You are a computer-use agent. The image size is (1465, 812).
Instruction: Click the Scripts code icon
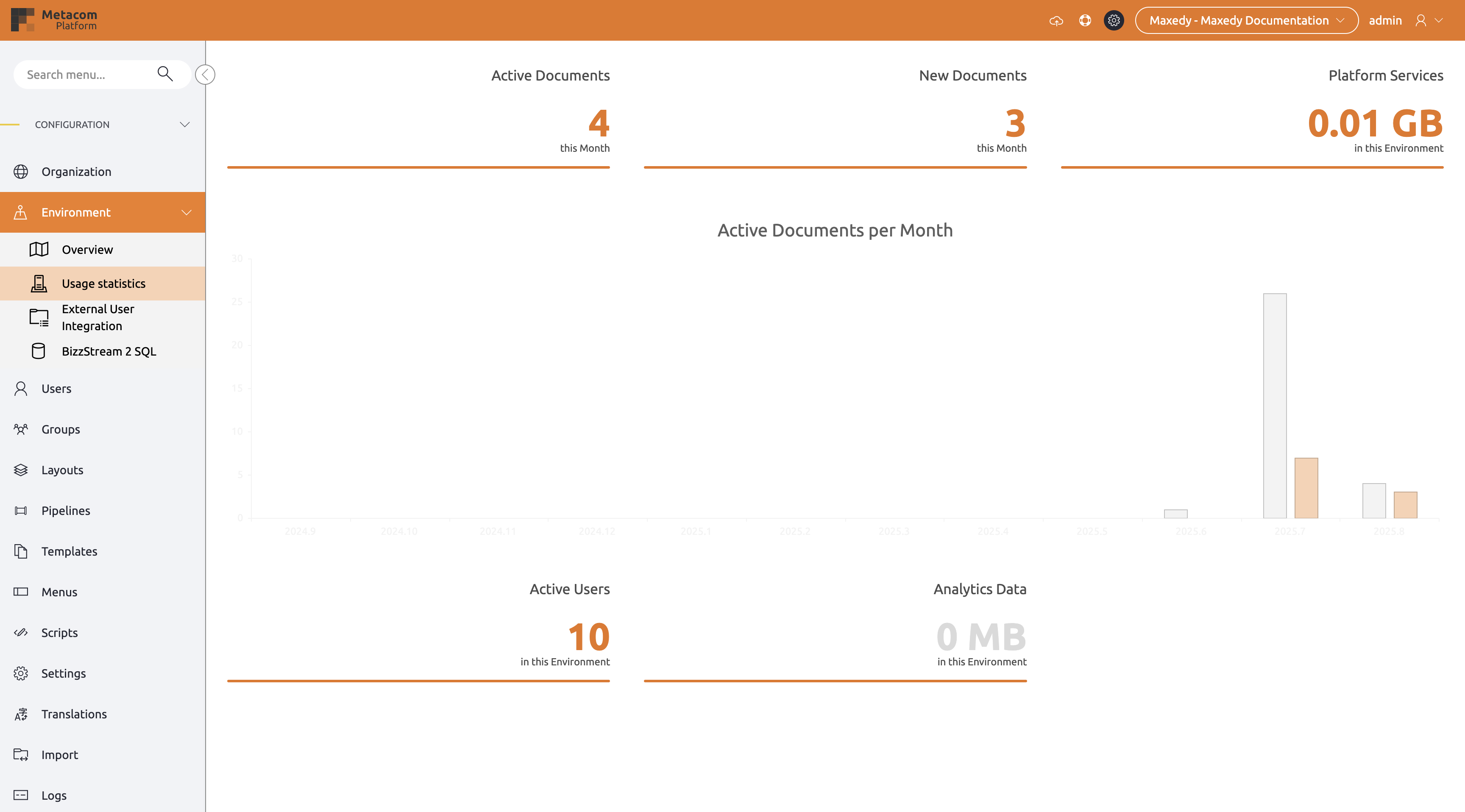click(x=21, y=633)
